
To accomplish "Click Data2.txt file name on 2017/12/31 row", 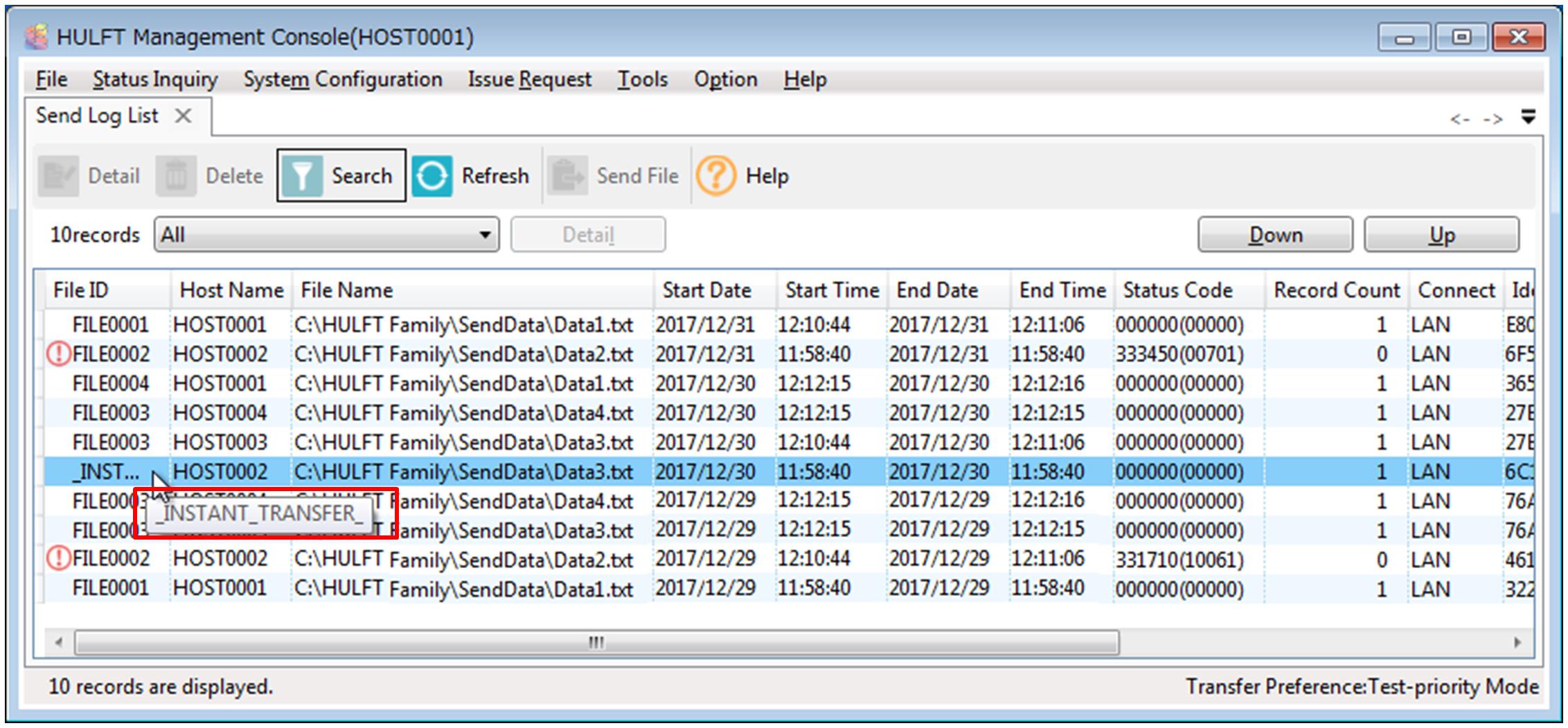I will [x=463, y=355].
